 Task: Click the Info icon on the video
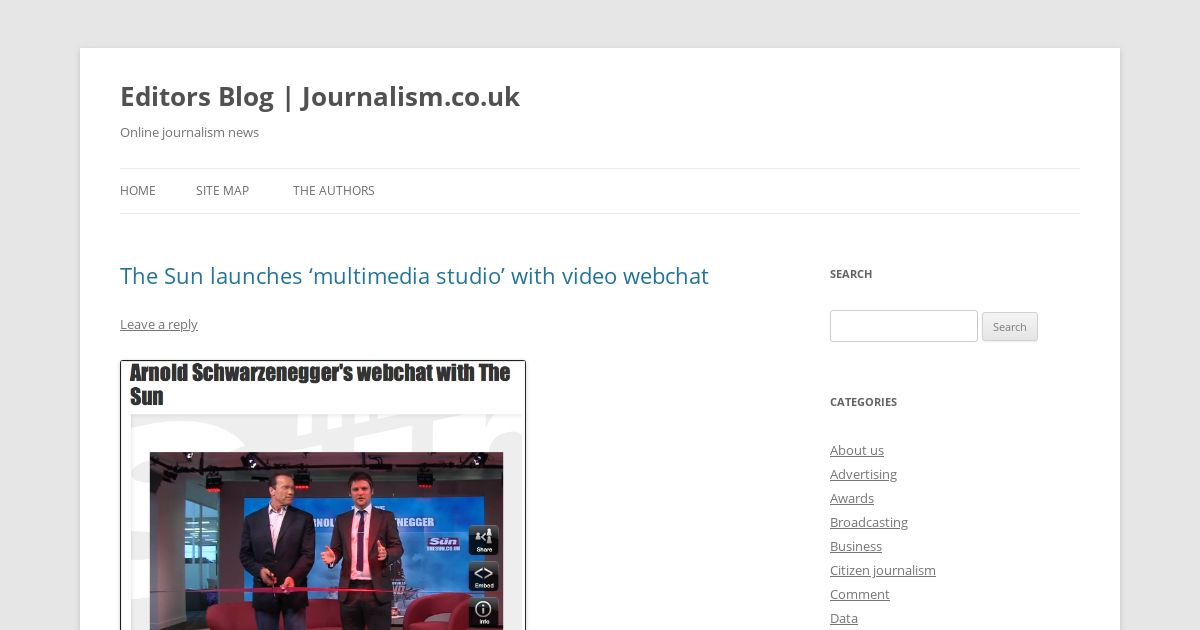(484, 612)
